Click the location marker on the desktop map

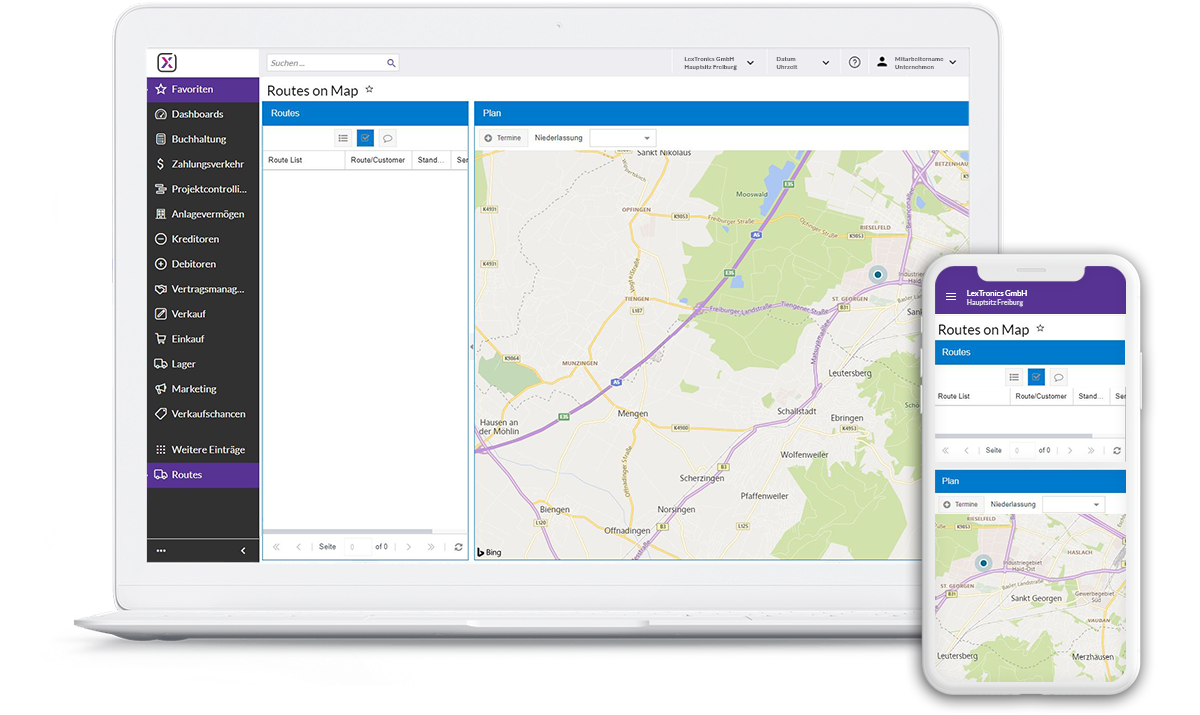point(878,274)
